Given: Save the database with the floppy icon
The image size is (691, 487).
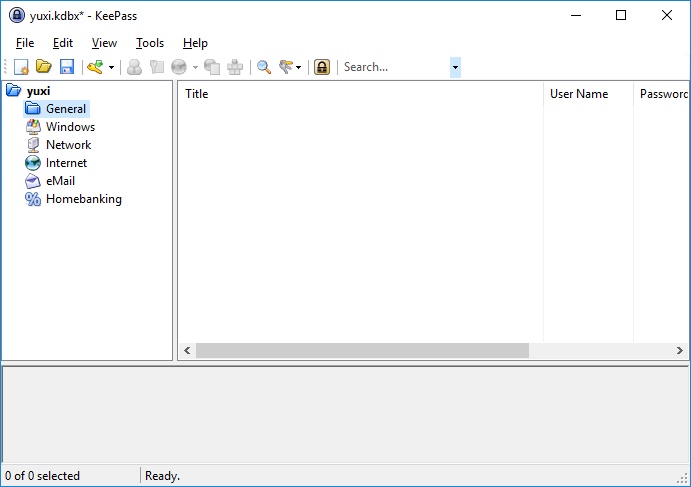Looking at the screenshot, I should pyautogui.click(x=67, y=67).
